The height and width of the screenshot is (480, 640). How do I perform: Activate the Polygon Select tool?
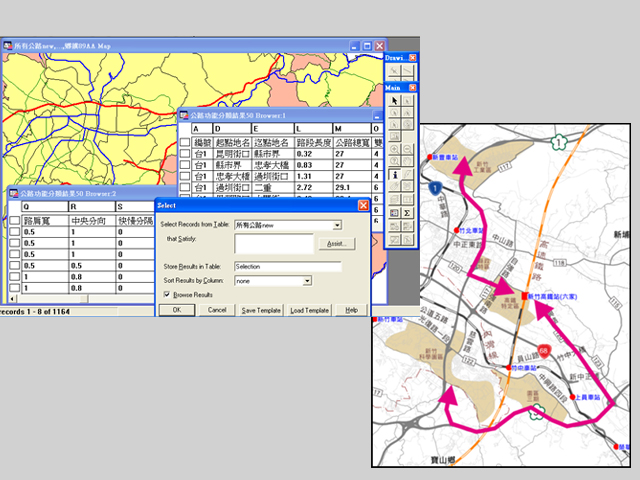408,112
